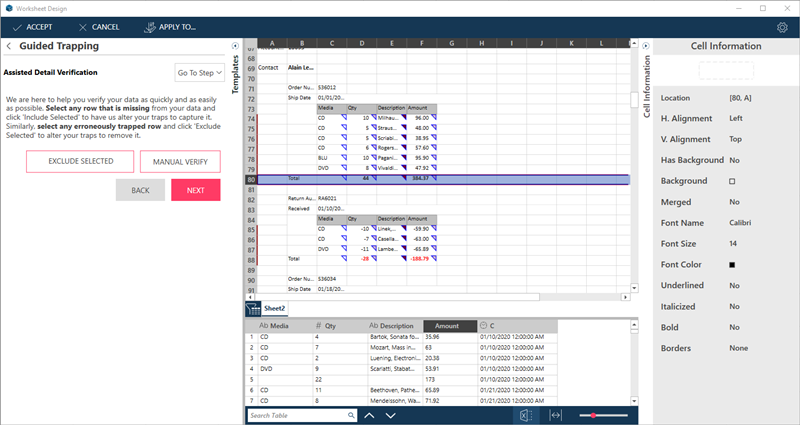Jump to previous search result with up chevron
This screenshot has width=800, height=425.
coord(369,414)
